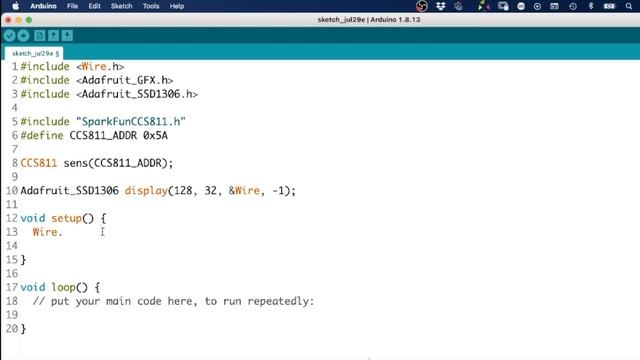Open the Dropbox menu bar icon
This screenshot has width=640, height=360.
(x=440, y=6)
